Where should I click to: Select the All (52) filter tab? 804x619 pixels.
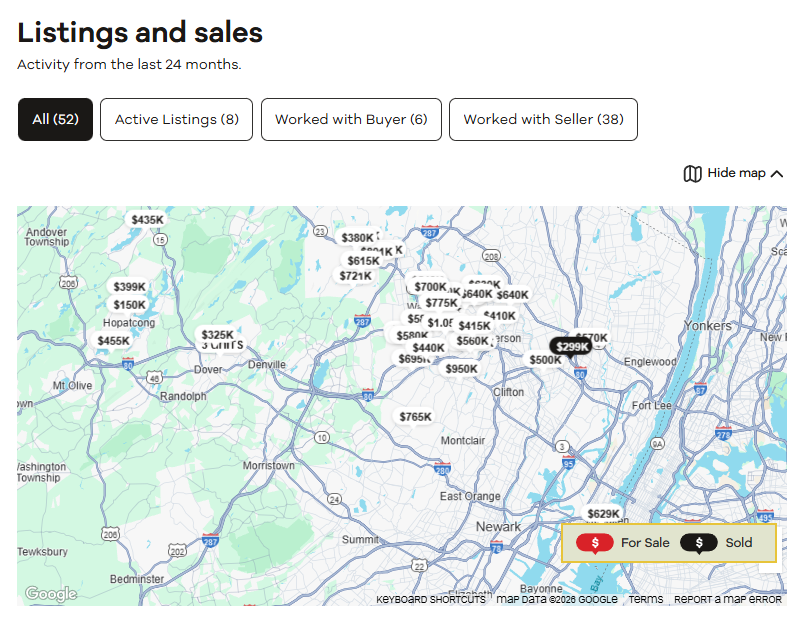tap(55, 119)
